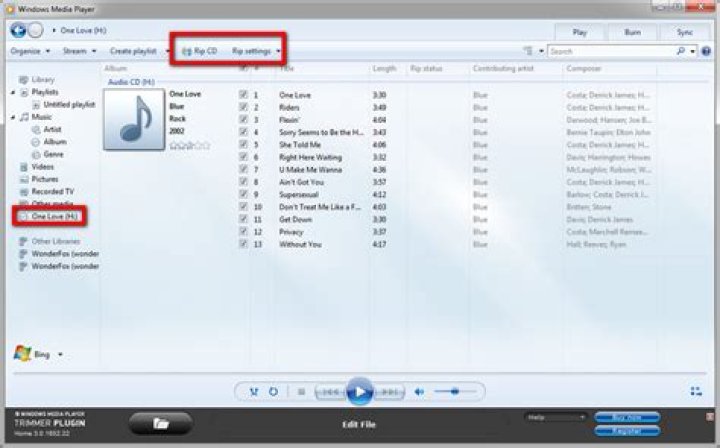Uncheck track 5 She Told Me

[243, 144]
